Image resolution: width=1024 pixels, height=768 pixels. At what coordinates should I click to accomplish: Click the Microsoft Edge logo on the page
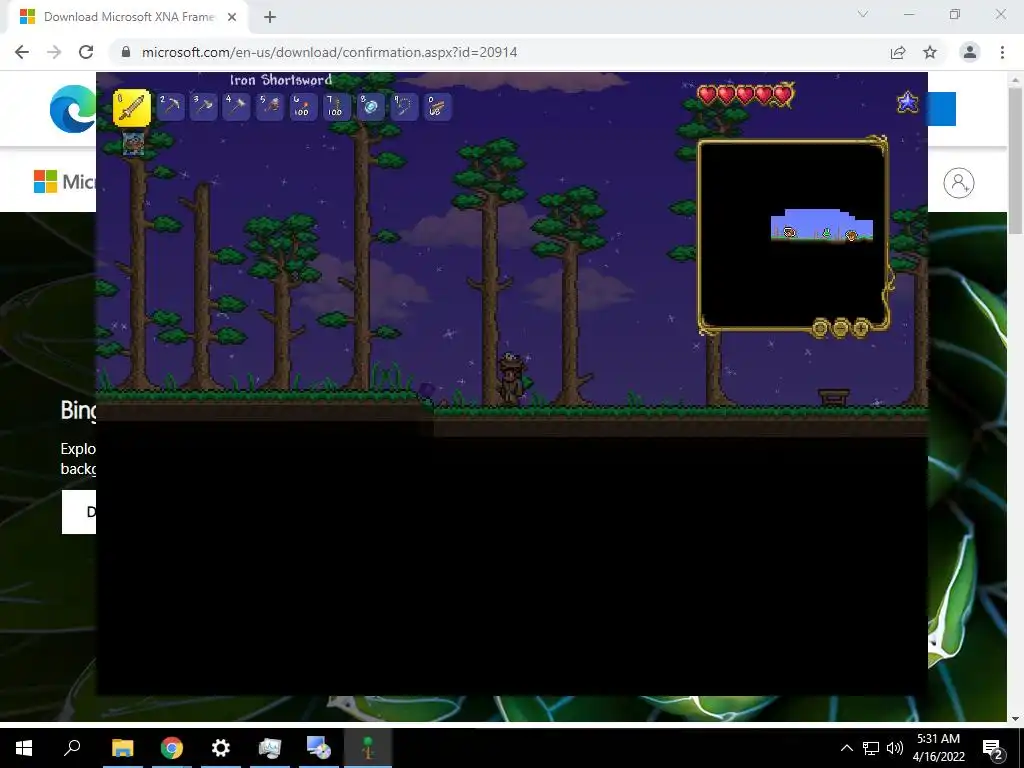coord(72,108)
